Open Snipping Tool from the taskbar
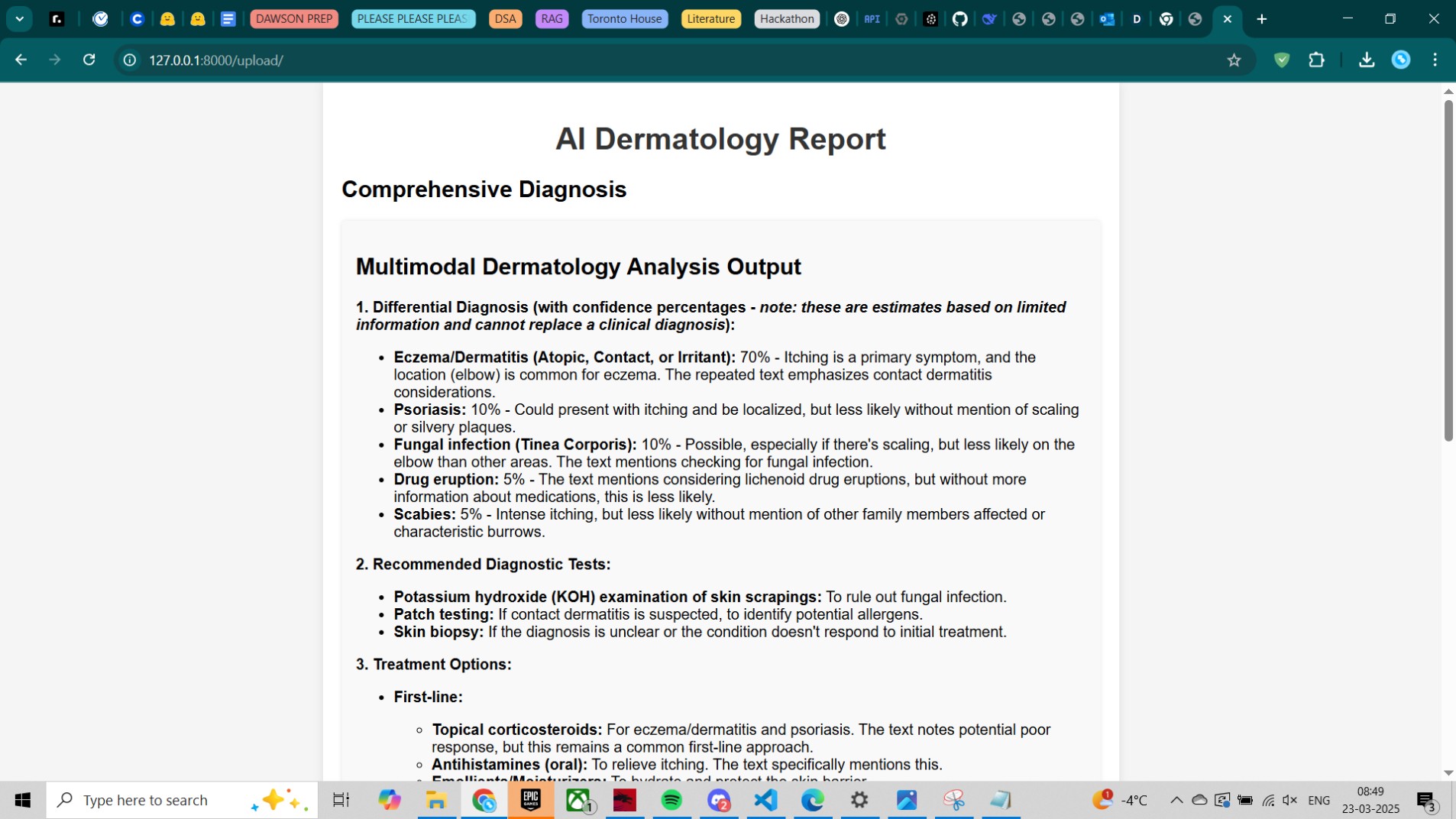The height and width of the screenshot is (819, 1456). (954, 800)
